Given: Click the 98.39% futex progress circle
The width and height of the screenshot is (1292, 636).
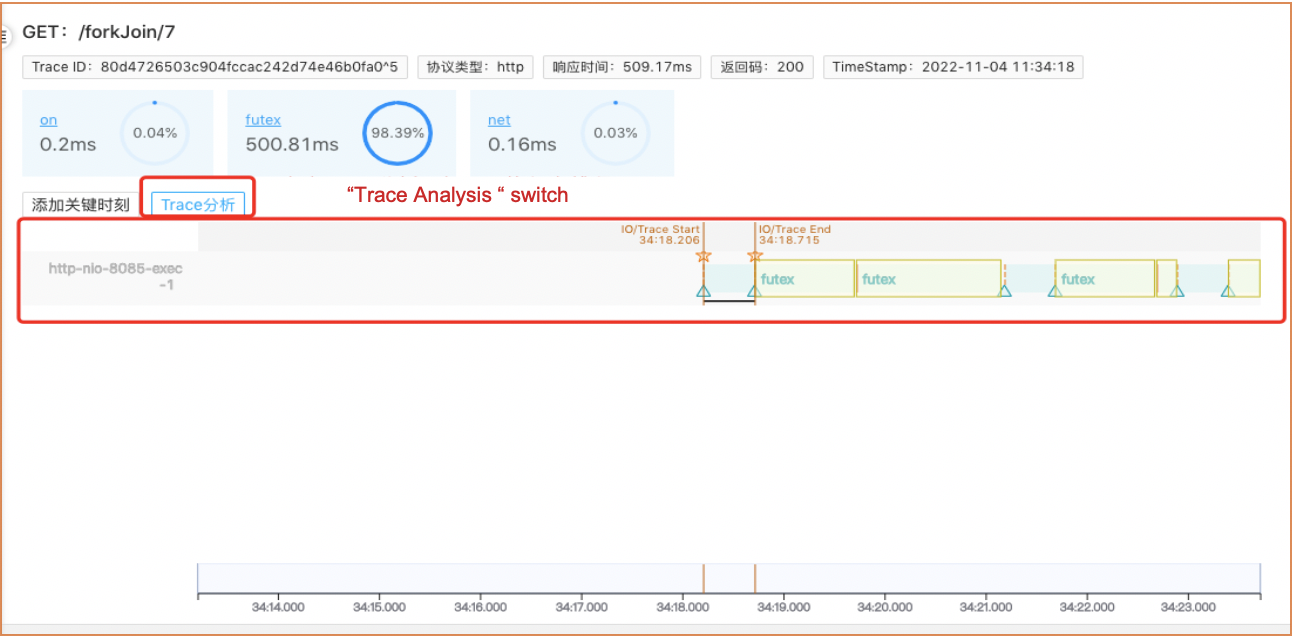Looking at the screenshot, I should point(398,132).
